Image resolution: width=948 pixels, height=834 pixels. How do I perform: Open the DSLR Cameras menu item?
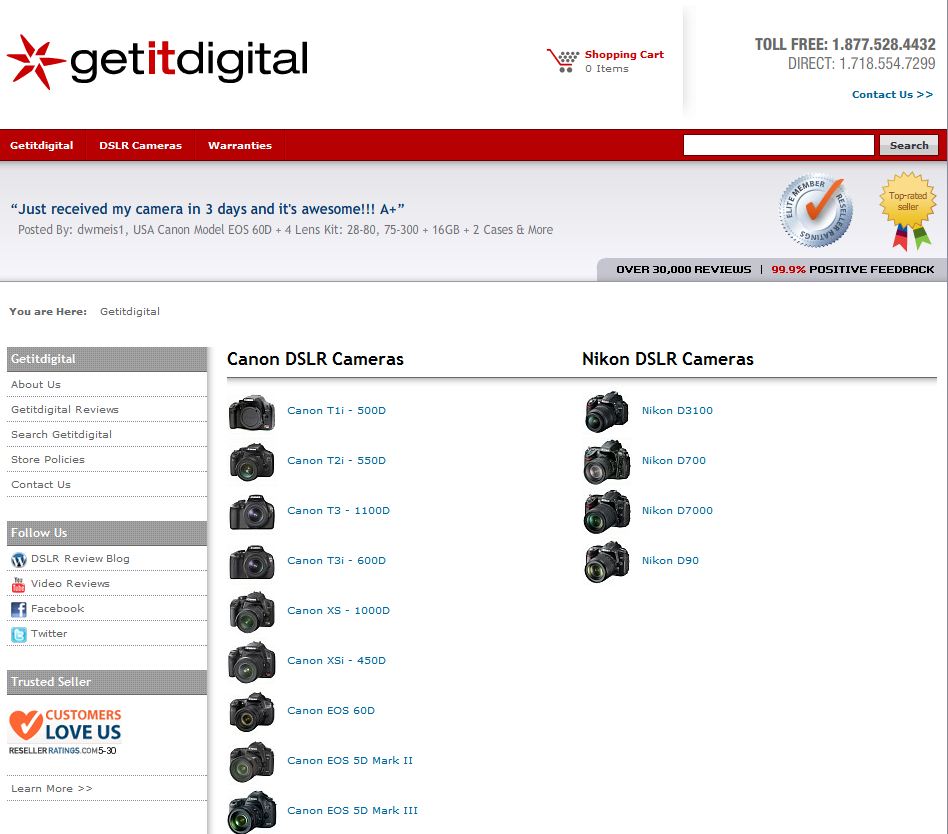(x=140, y=146)
